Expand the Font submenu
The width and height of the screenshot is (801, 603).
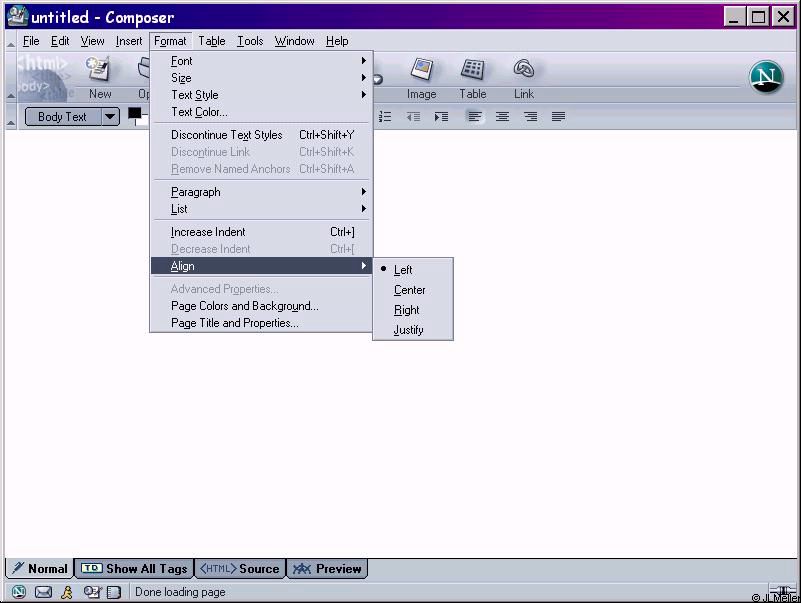click(x=262, y=61)
